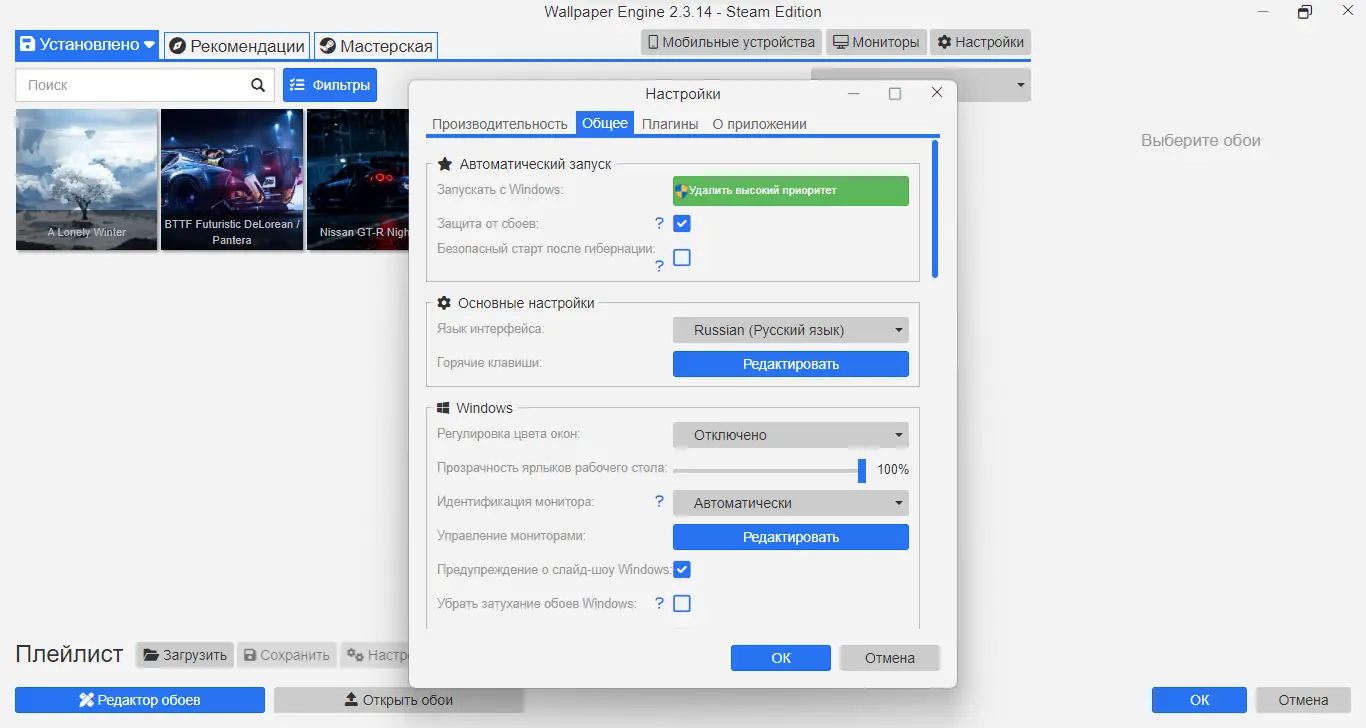Open the Язык интерфейса dropdown
Viewport: 1366px width, 728px height.
point(791,330)
